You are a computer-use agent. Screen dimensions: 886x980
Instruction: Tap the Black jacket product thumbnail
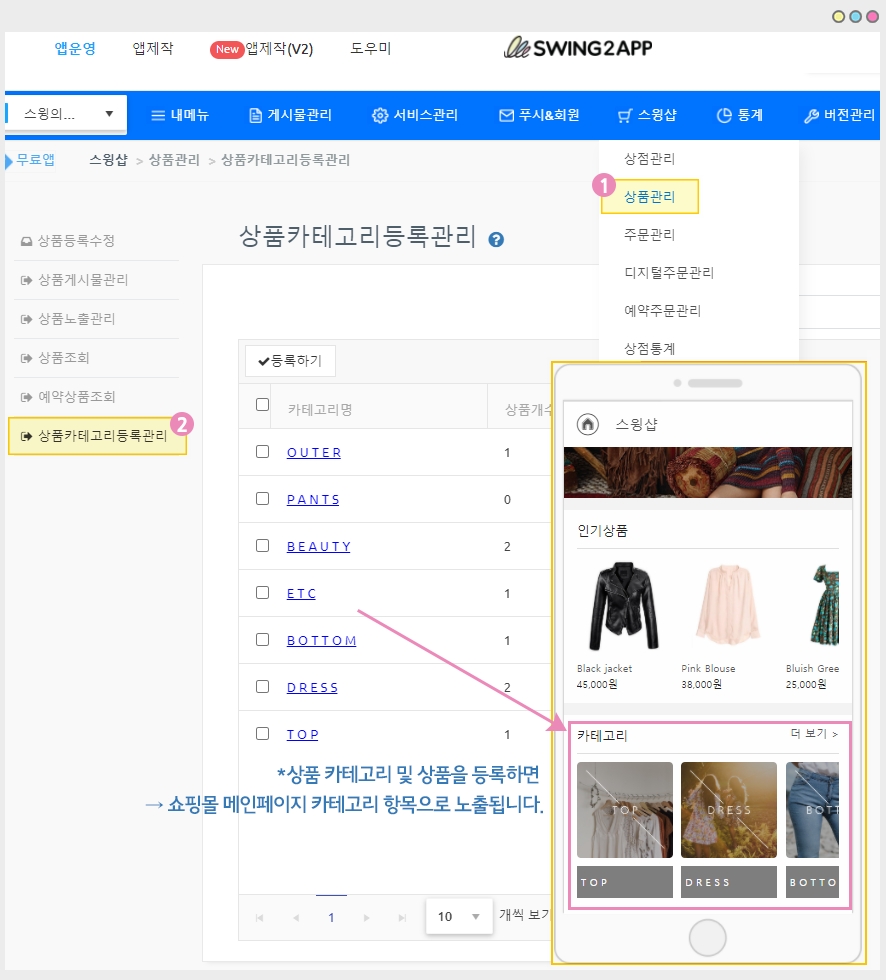(624, 606)
